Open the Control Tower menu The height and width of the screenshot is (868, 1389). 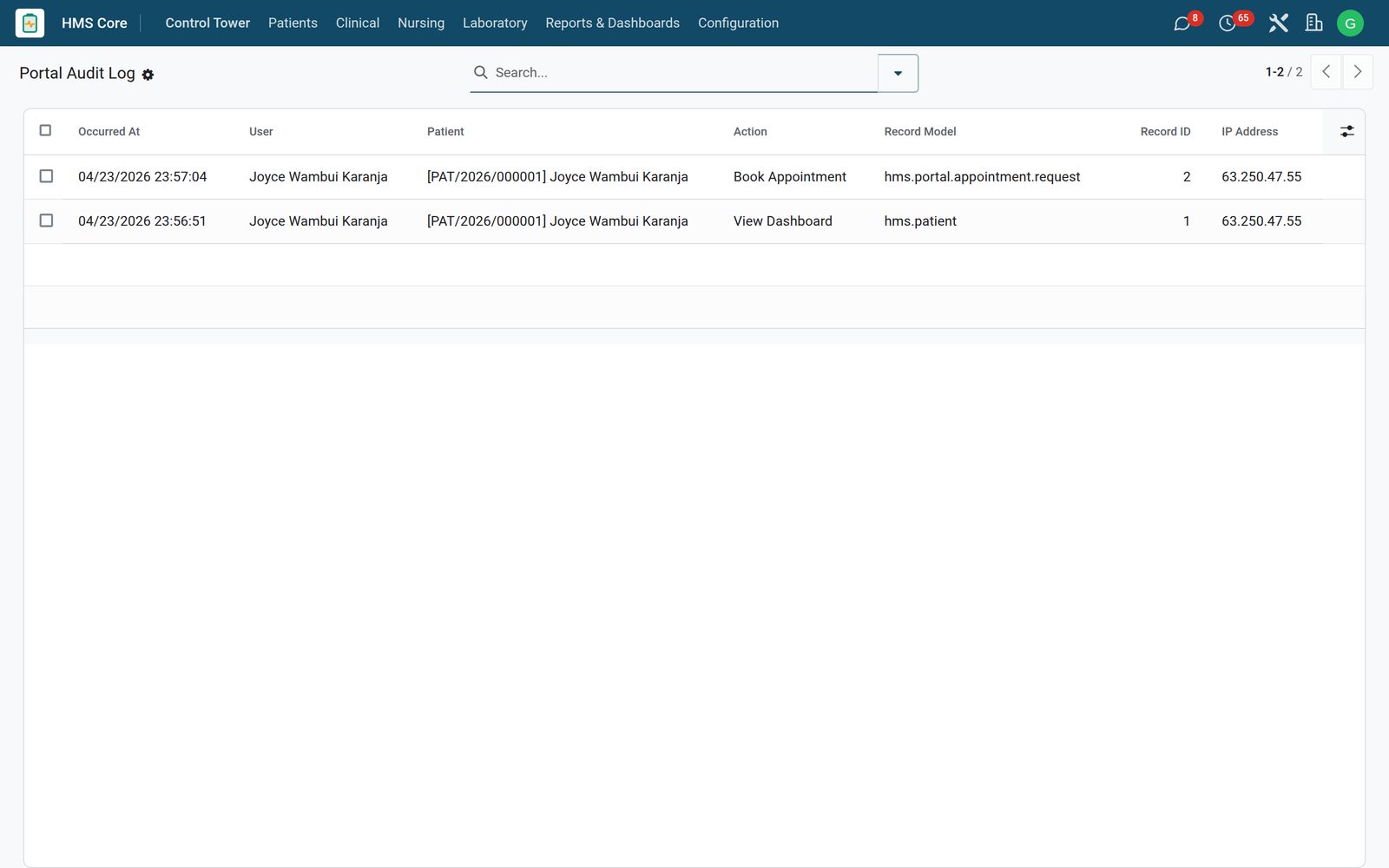pos(207,23)
